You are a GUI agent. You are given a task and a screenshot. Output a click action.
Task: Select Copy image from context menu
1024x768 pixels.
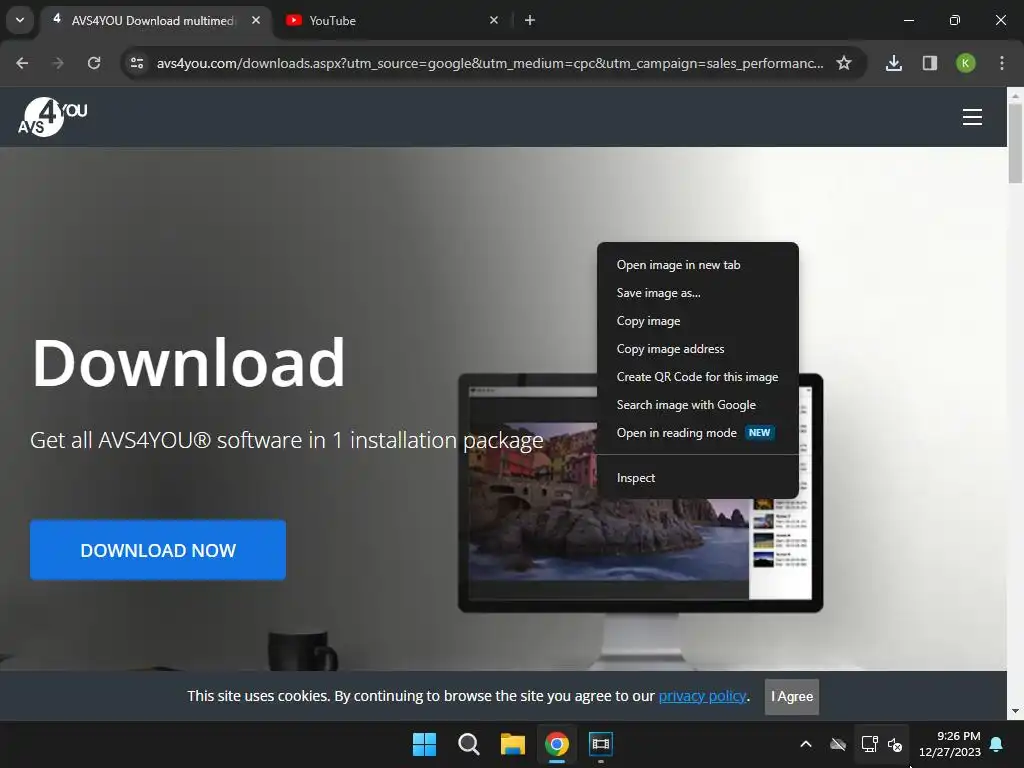click(697, 321)
